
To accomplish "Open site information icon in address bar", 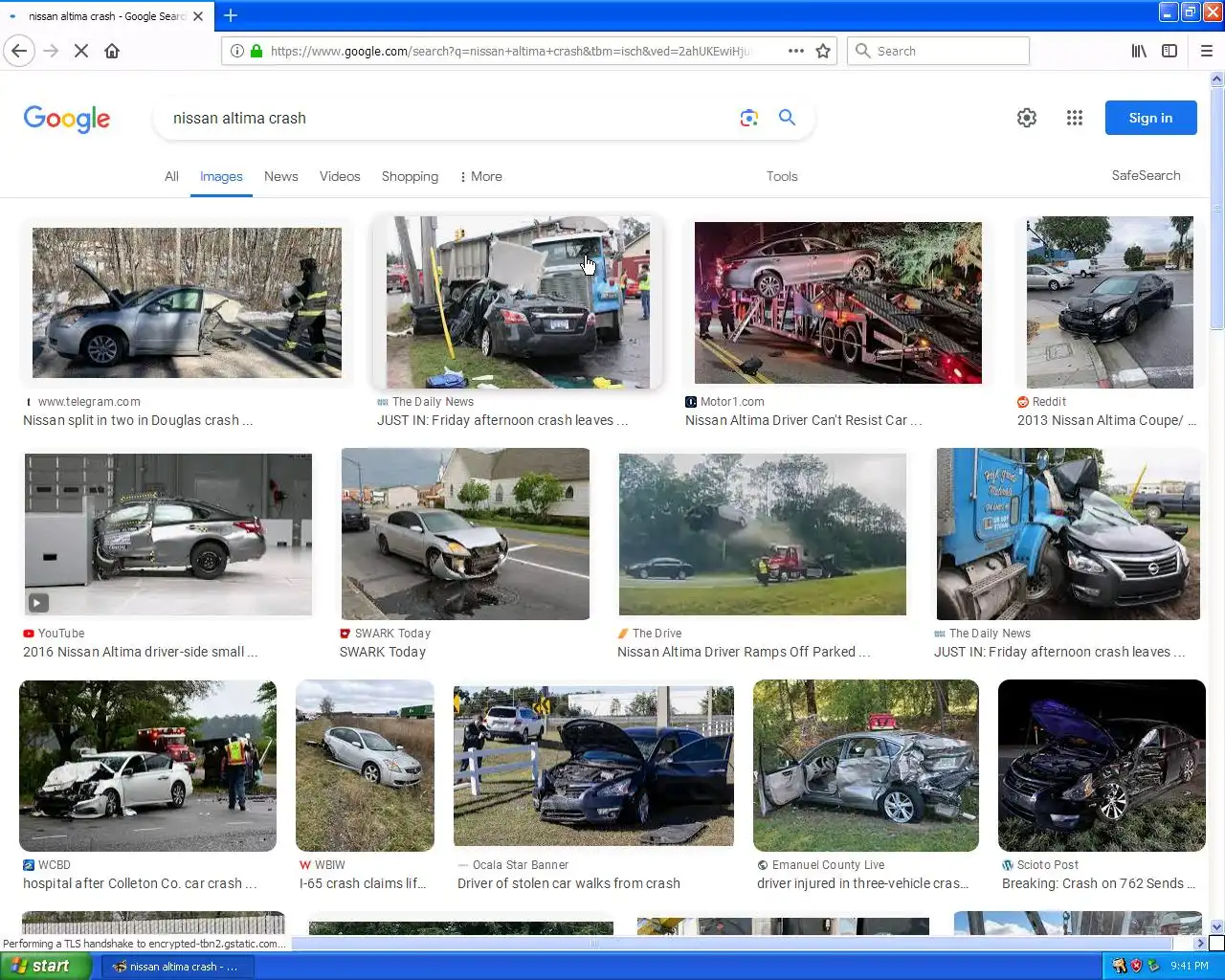I will [237, 51].
